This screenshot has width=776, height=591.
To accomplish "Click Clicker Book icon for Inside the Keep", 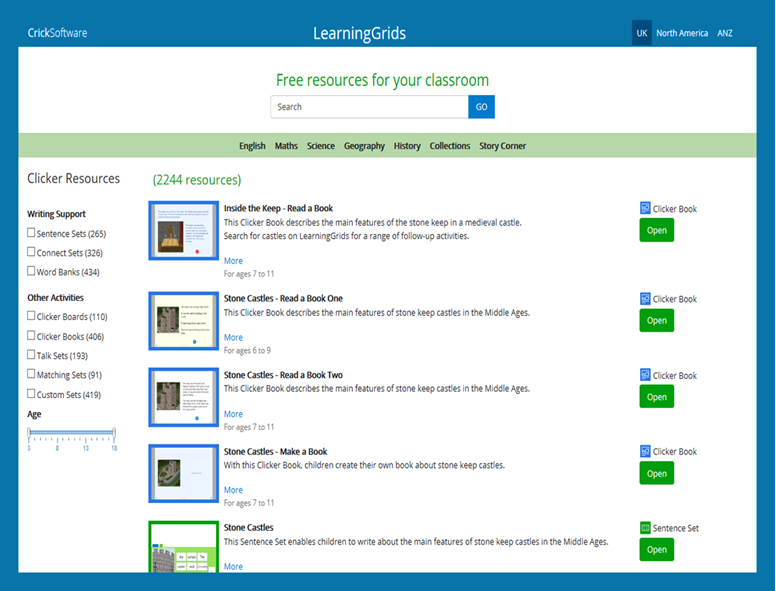I will click(645, 209).
